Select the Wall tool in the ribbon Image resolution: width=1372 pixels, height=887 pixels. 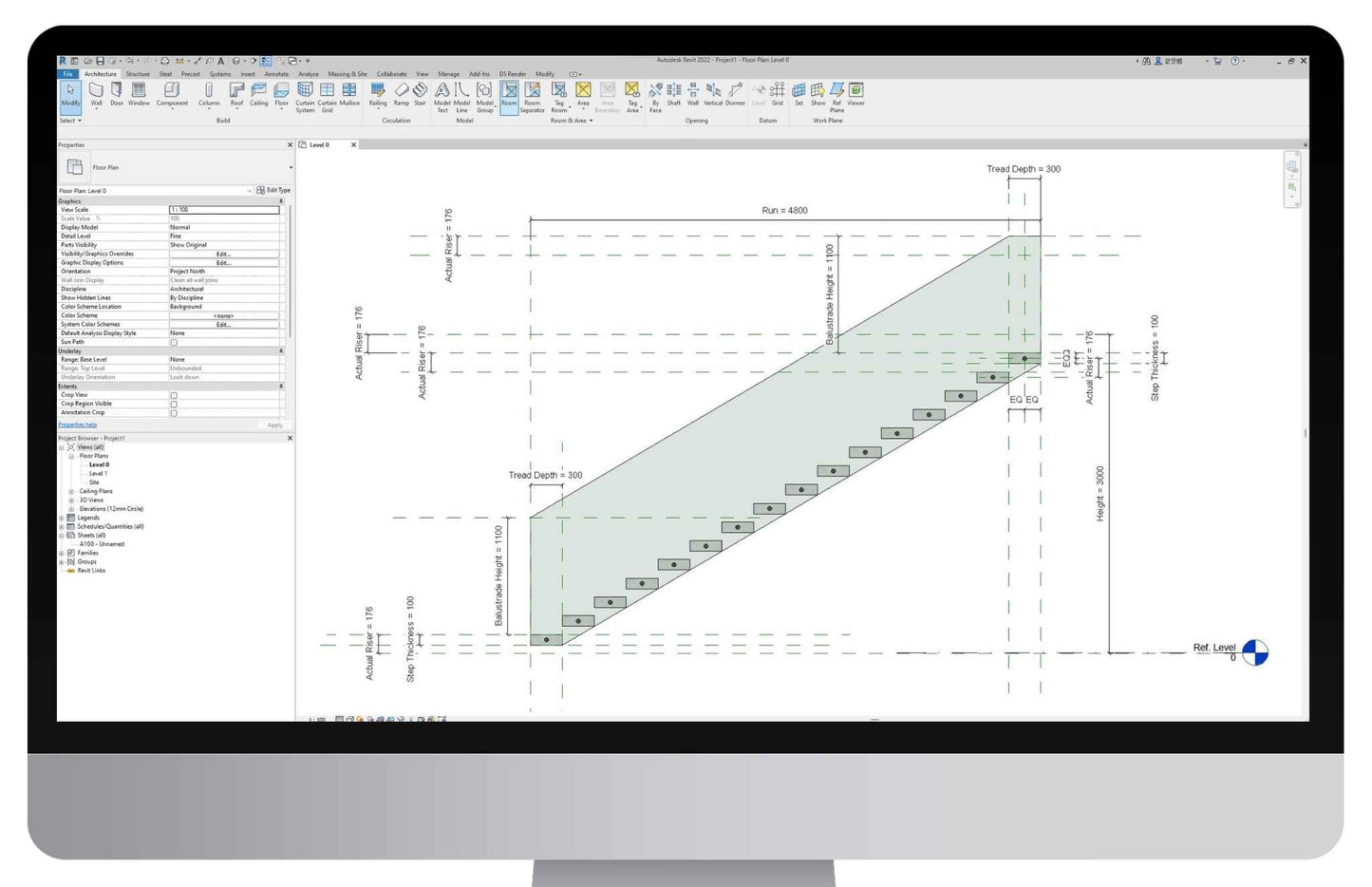pyautogui.click(x=96, y=93)
